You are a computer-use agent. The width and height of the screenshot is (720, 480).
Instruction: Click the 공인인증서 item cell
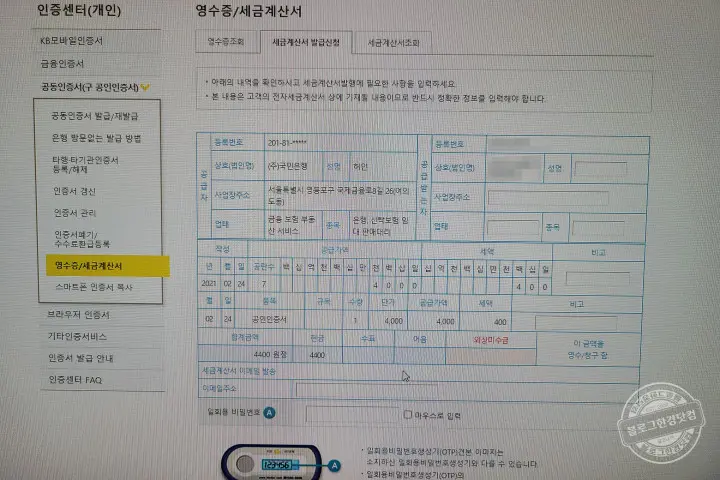coord(269,319)
